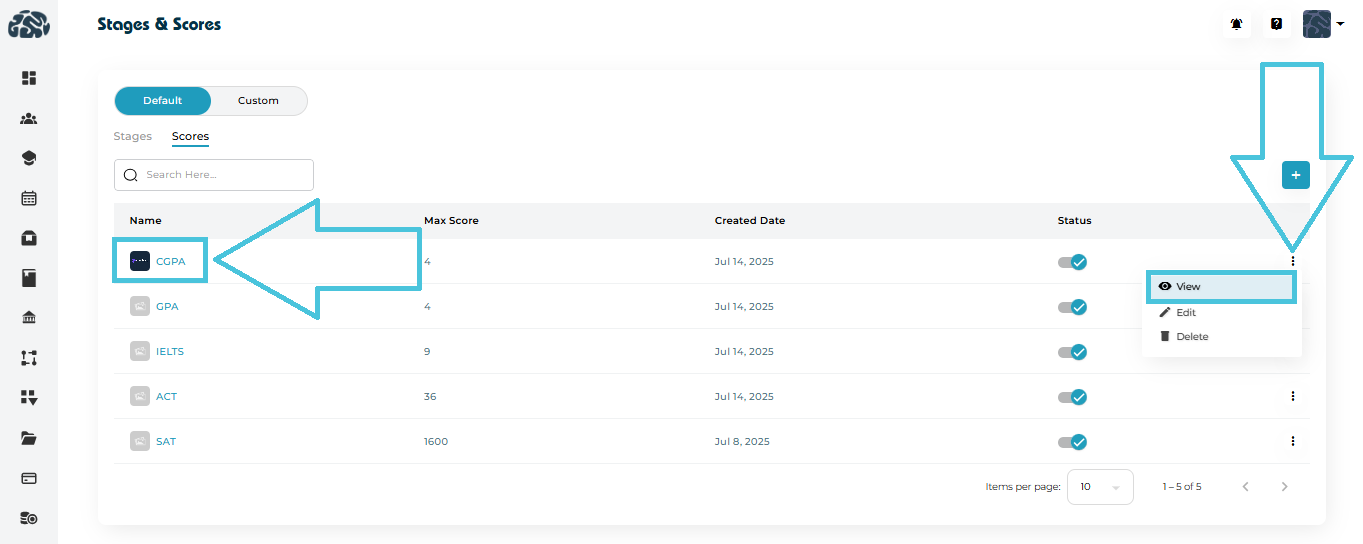Open the graduation cap sidebar icon
Viewport: 1363px width, 544px height.
pyautogui.click(x=29, y=158)
